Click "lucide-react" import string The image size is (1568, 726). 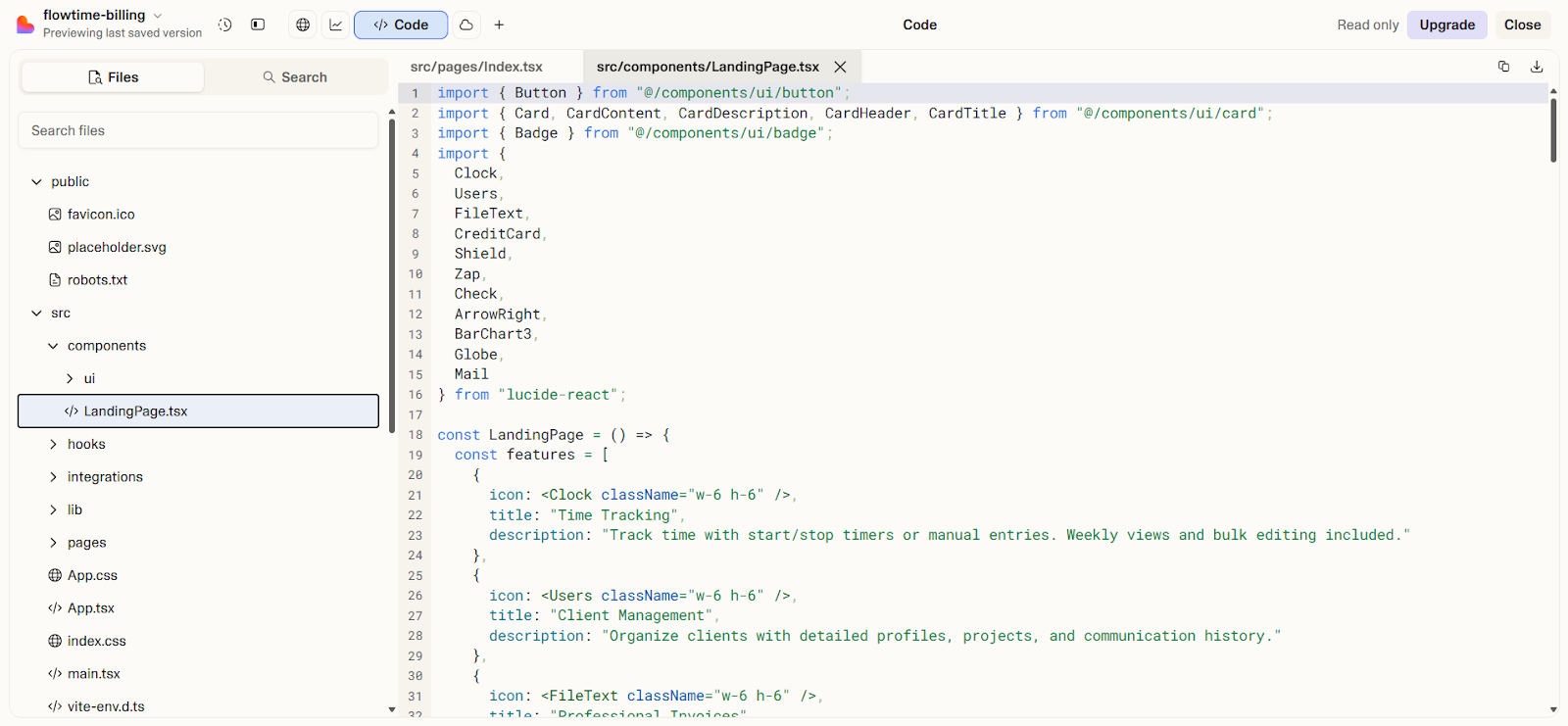[x=558, y=395]
